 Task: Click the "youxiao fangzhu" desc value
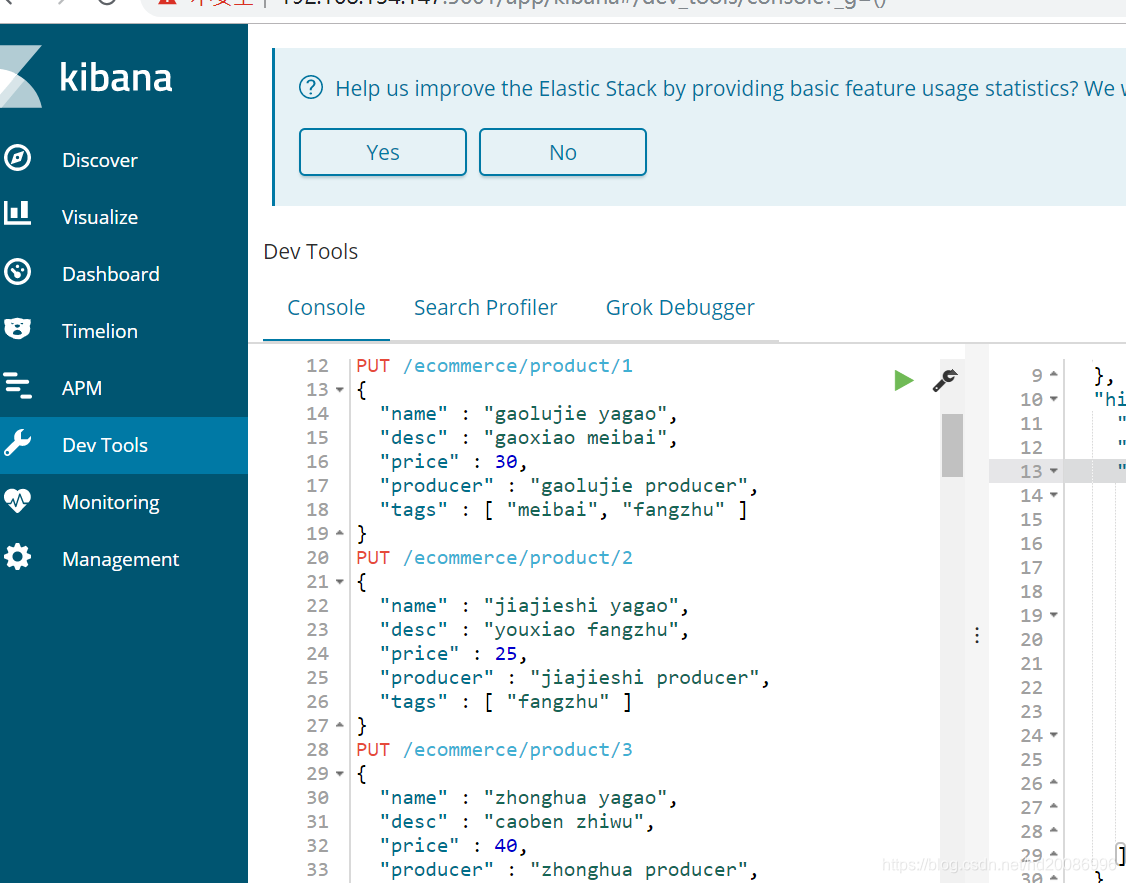581,630
